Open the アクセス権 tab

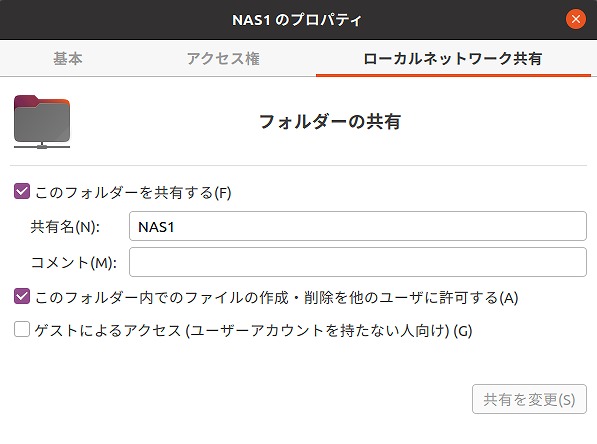[x=223, y=59]
